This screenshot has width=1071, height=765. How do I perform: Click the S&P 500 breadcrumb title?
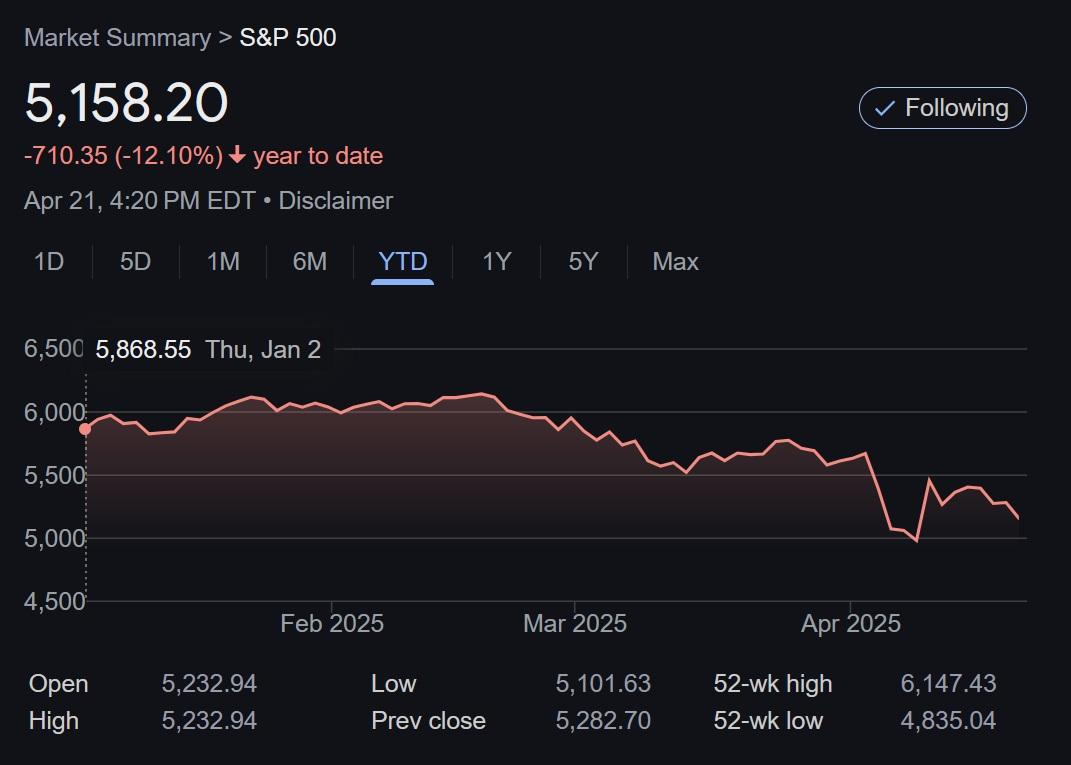[x=288, y=38]
